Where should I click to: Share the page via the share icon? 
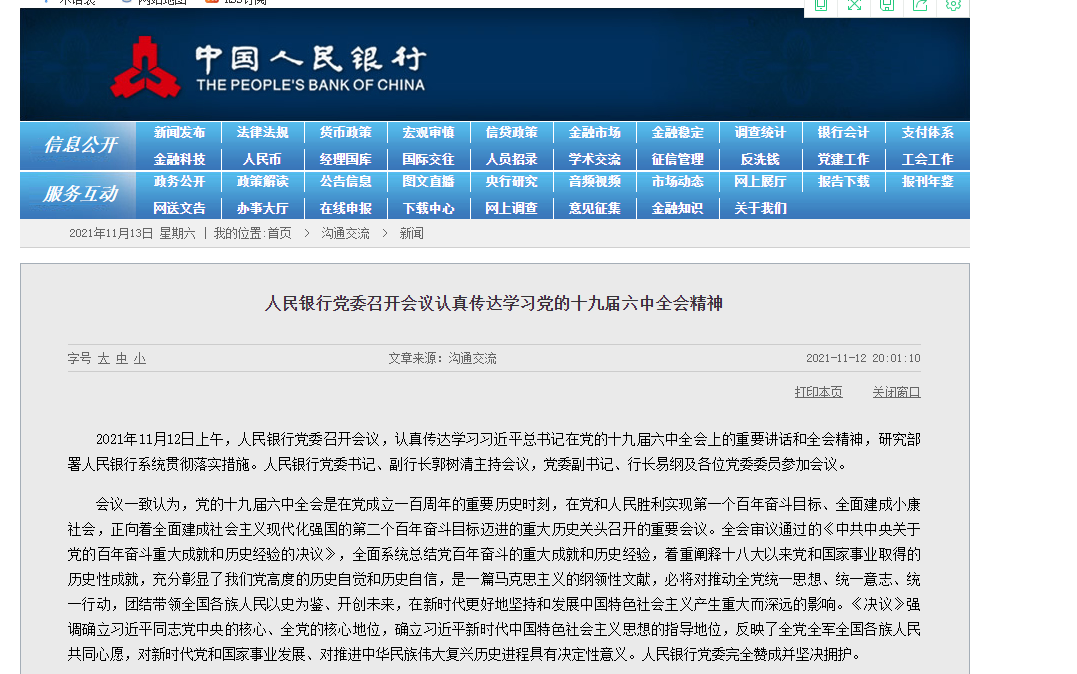click(x=920, y=6)
